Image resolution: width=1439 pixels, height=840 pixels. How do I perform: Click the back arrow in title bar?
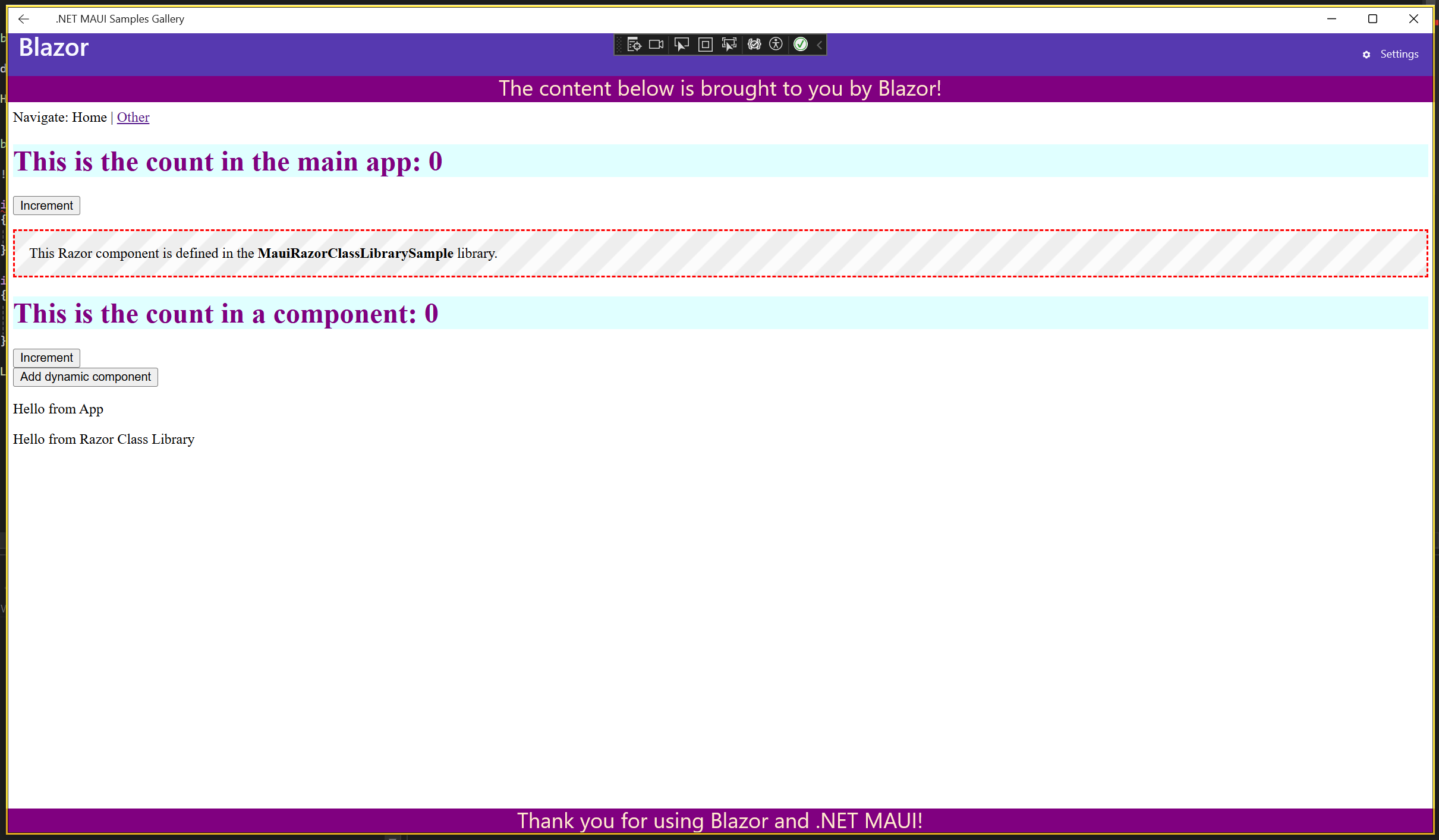24,19
